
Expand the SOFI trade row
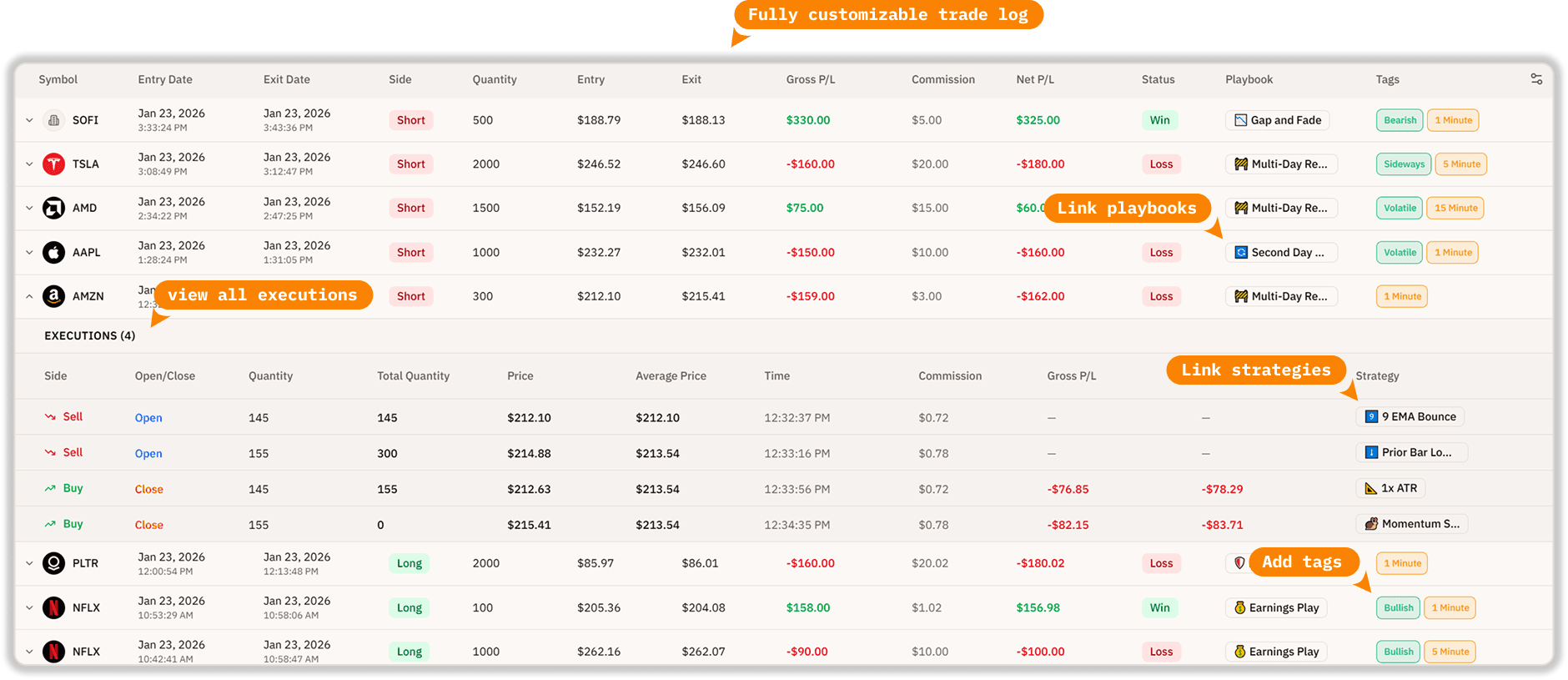coord(29,120)
